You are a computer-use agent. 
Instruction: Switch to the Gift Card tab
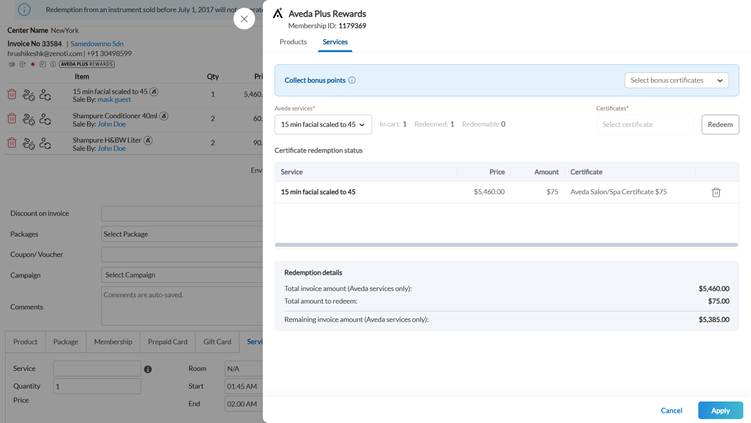click(x=217, y=342)
